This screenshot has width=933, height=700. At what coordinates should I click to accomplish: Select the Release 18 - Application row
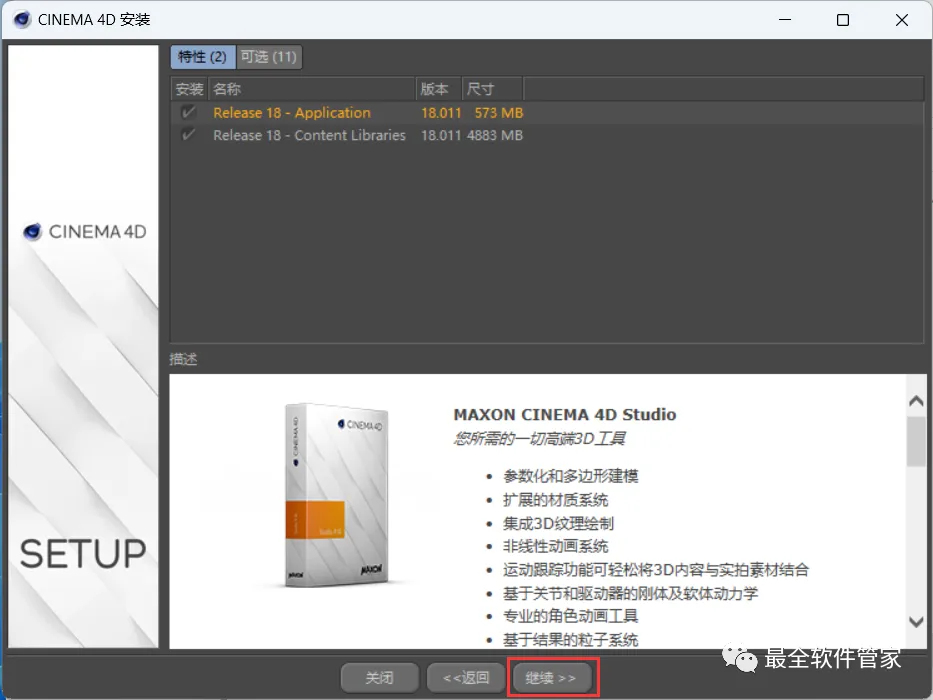tap(547, 112)
